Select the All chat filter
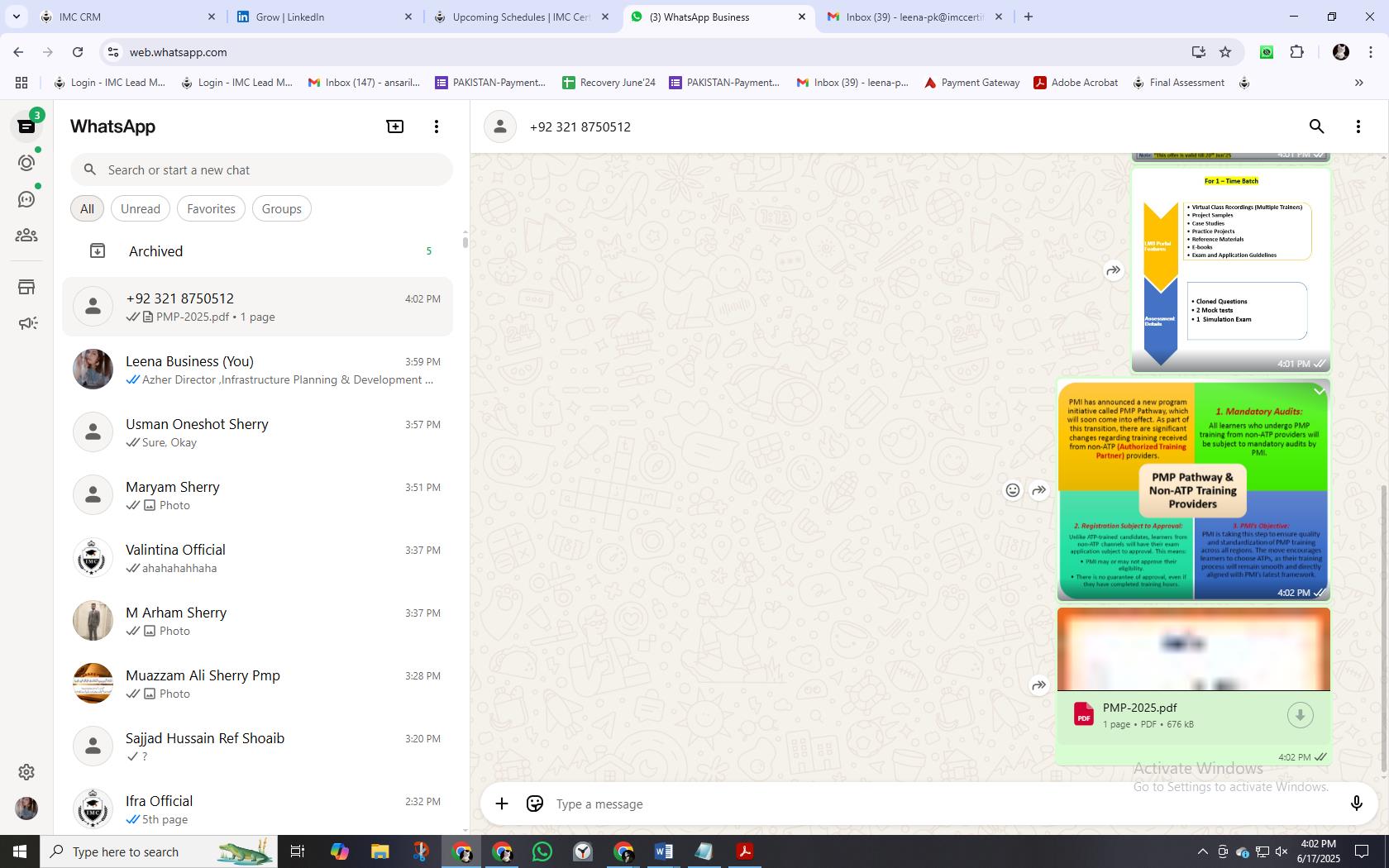This screenshot has width=1389, height=868. coord(87,209)
